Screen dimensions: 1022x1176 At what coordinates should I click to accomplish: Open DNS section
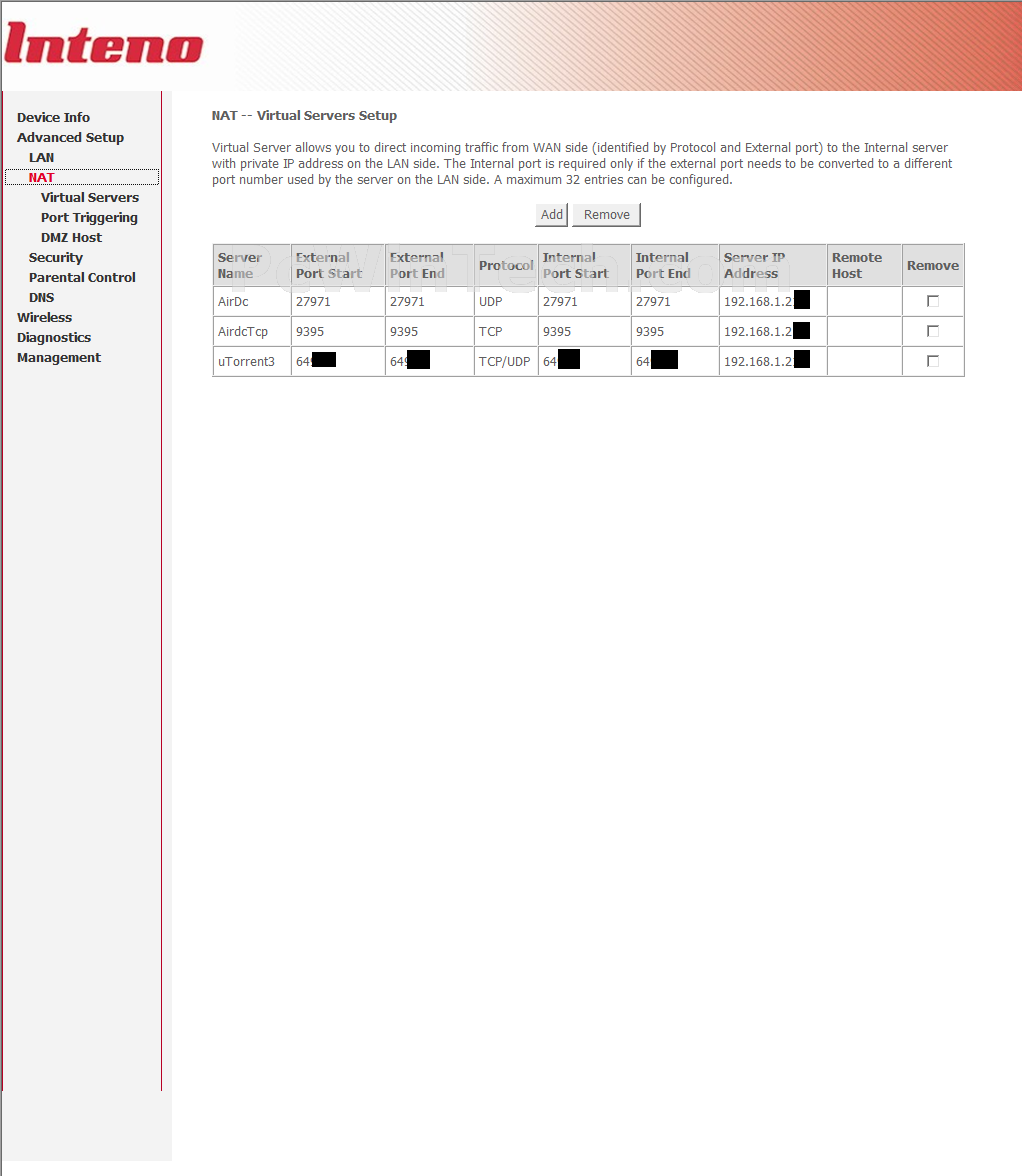point(41,297)
